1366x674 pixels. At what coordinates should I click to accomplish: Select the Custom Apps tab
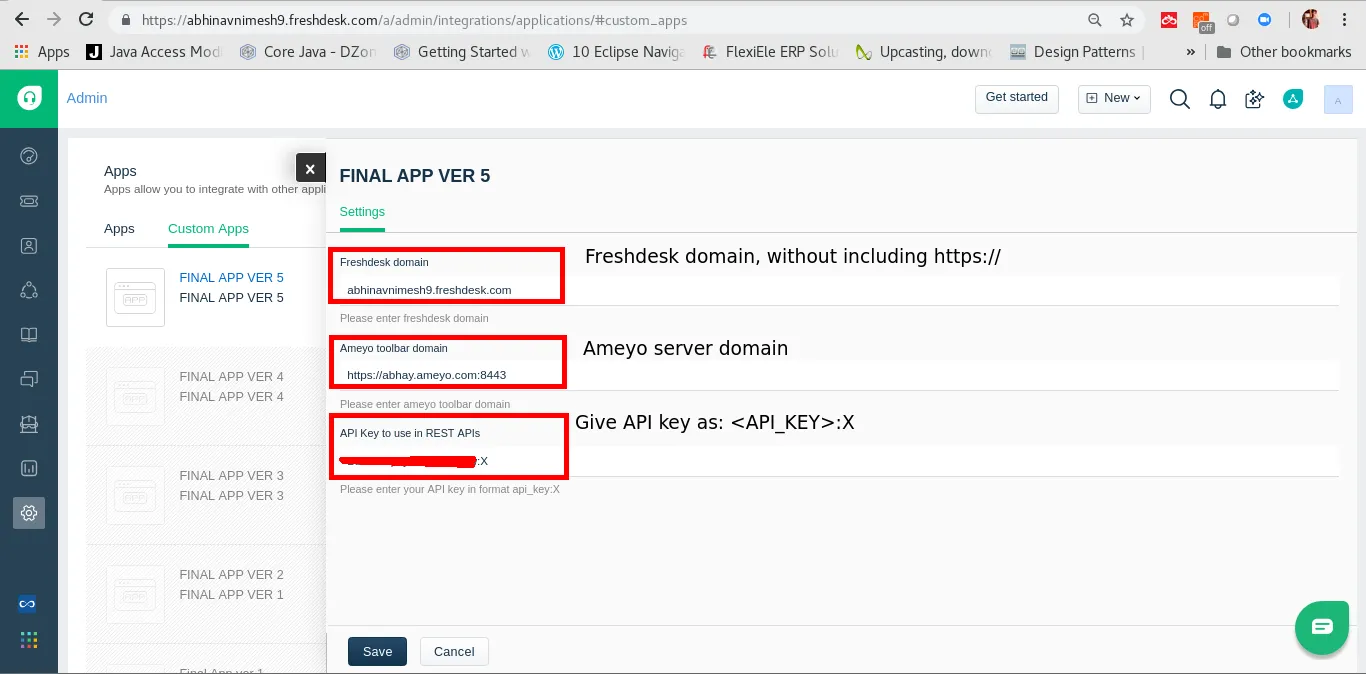tap(208, 229)
